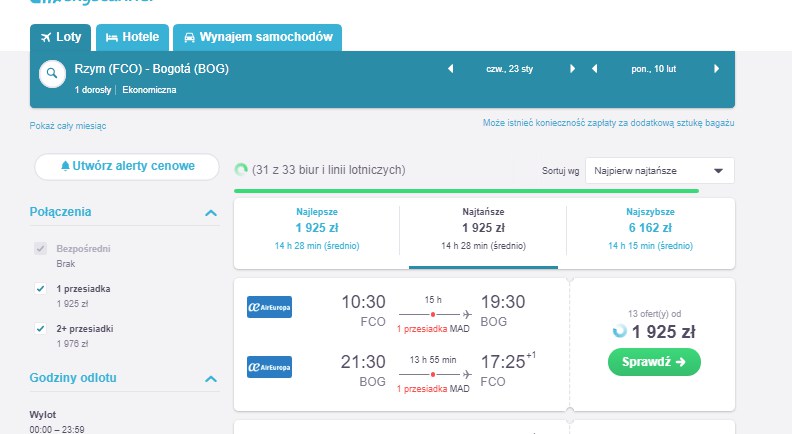Screen dimensions: 792x434
Task: Switch to the Hotele tab
Action: point(132,37)
